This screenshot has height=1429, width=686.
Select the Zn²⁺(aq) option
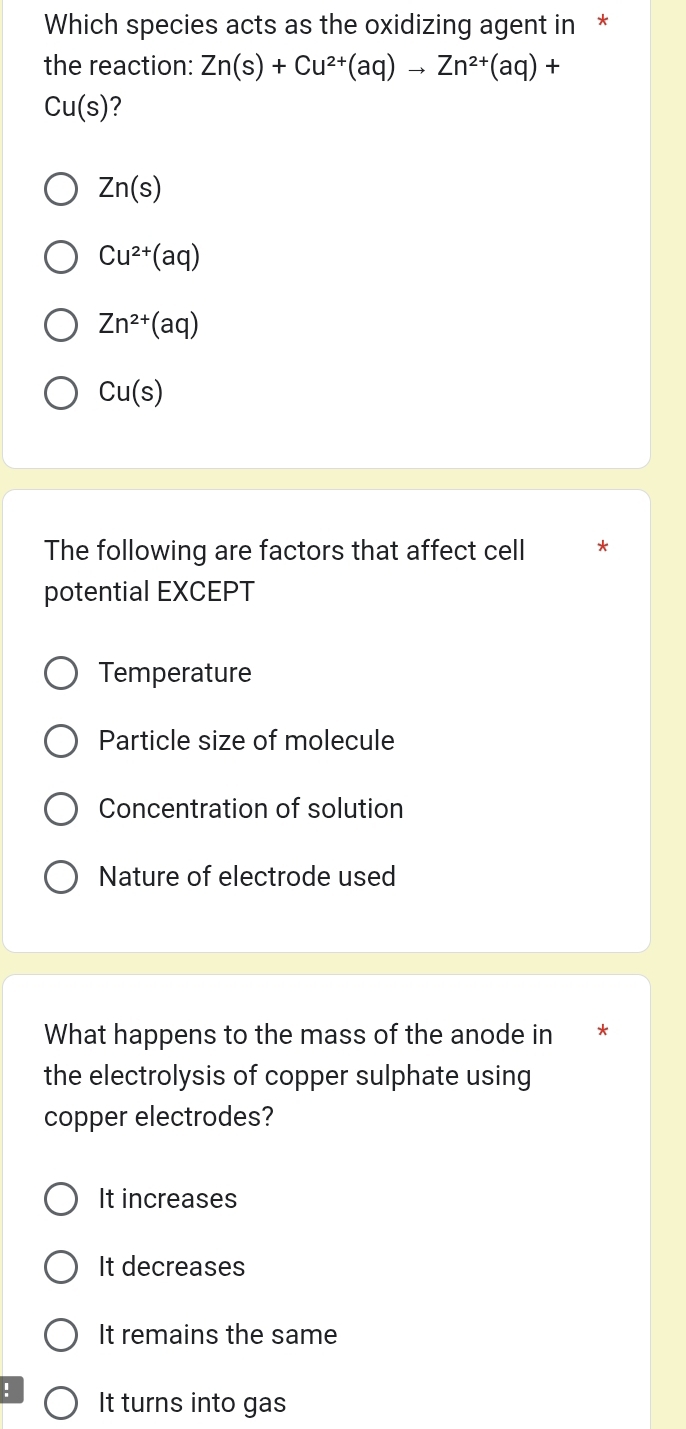tap(61, 325)
